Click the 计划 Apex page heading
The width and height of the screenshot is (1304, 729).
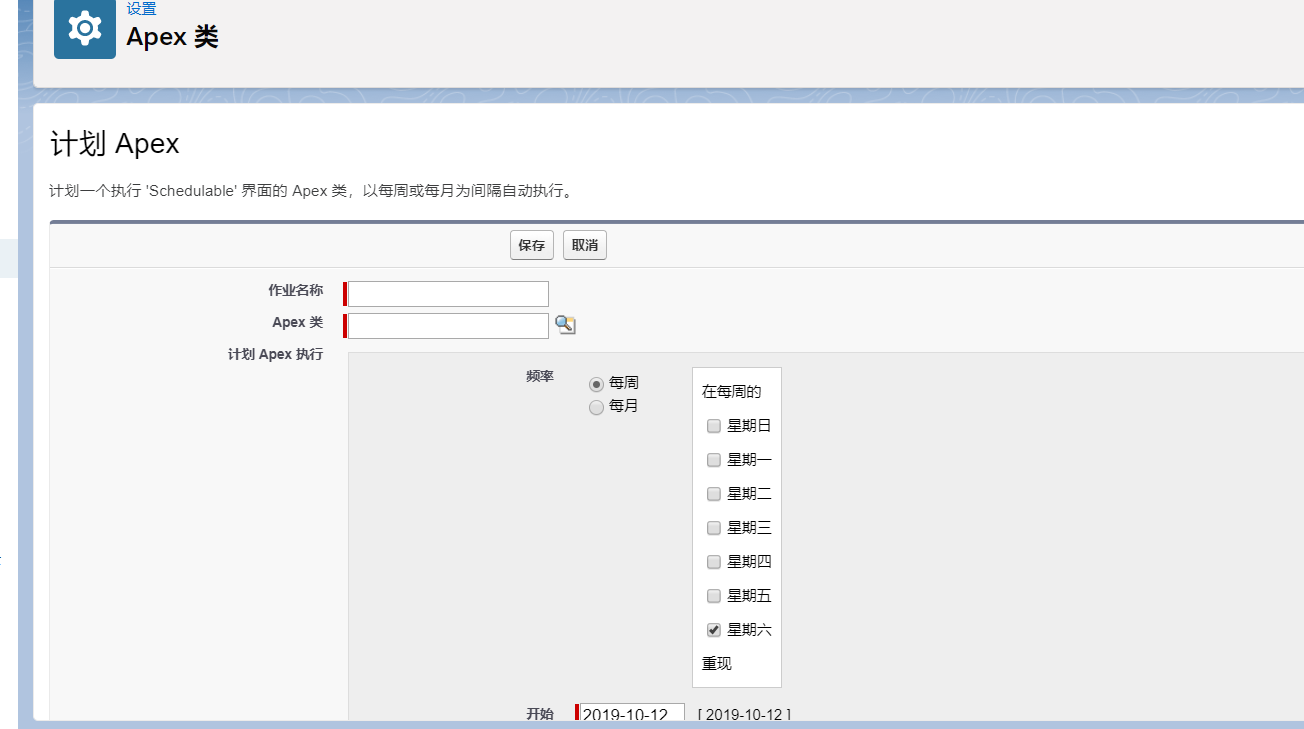(x=115, y=144)
